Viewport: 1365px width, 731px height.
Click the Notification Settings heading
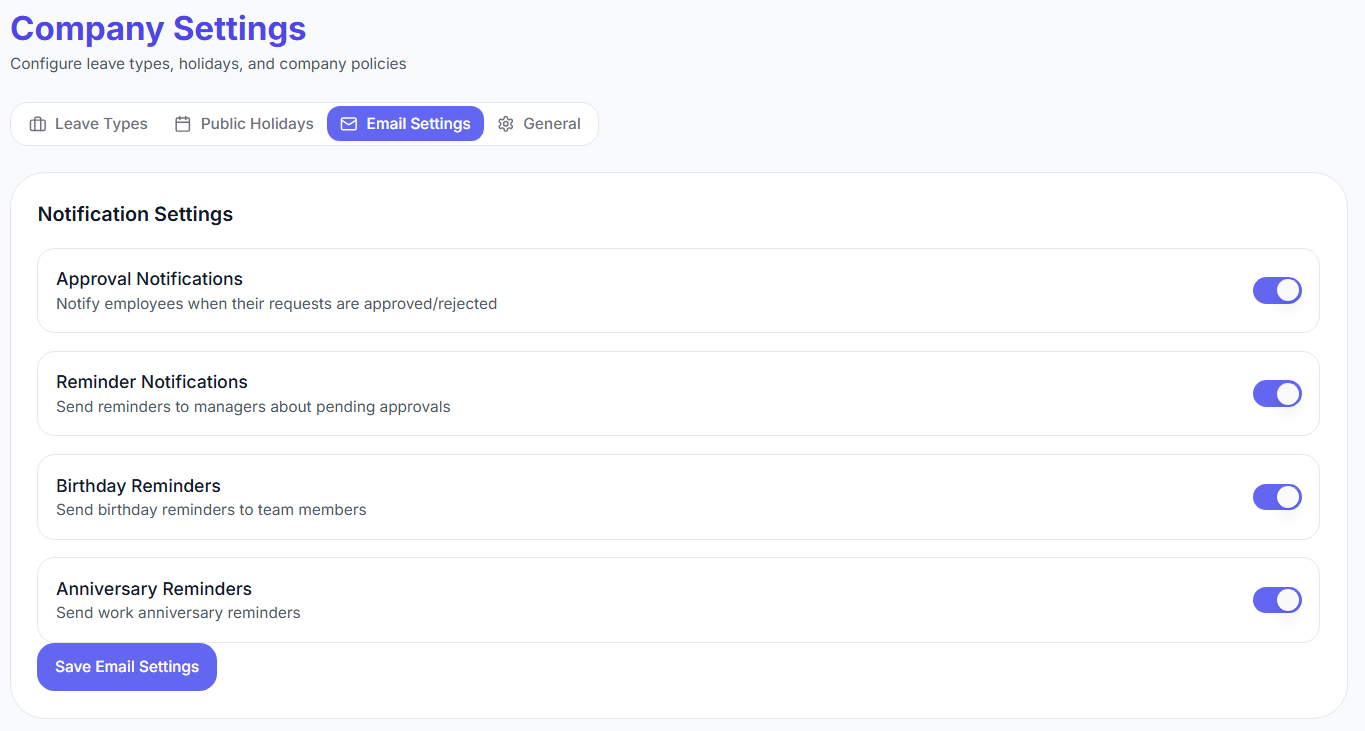point(135,214)
